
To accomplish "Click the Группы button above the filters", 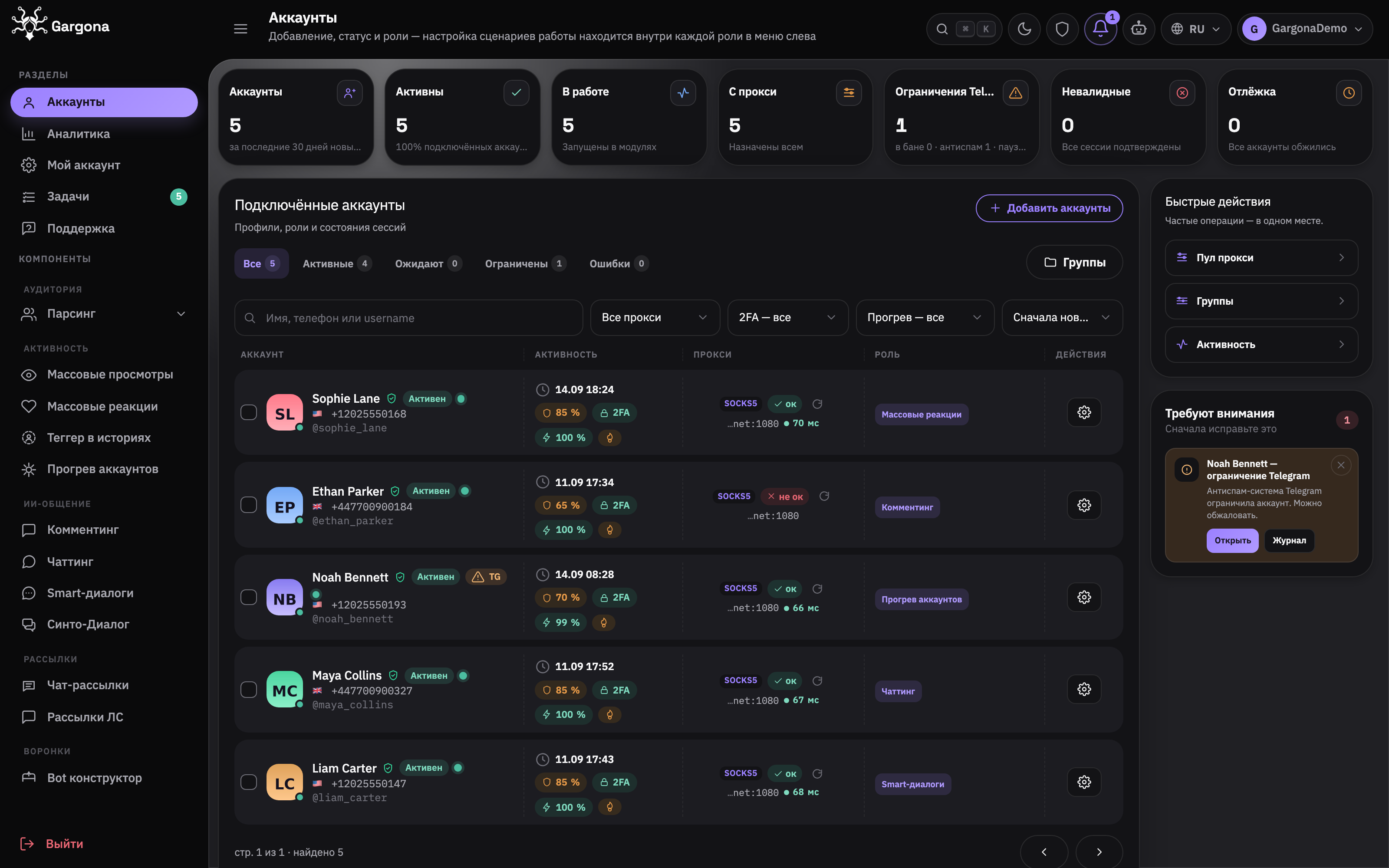I will tap(1074, 262).
